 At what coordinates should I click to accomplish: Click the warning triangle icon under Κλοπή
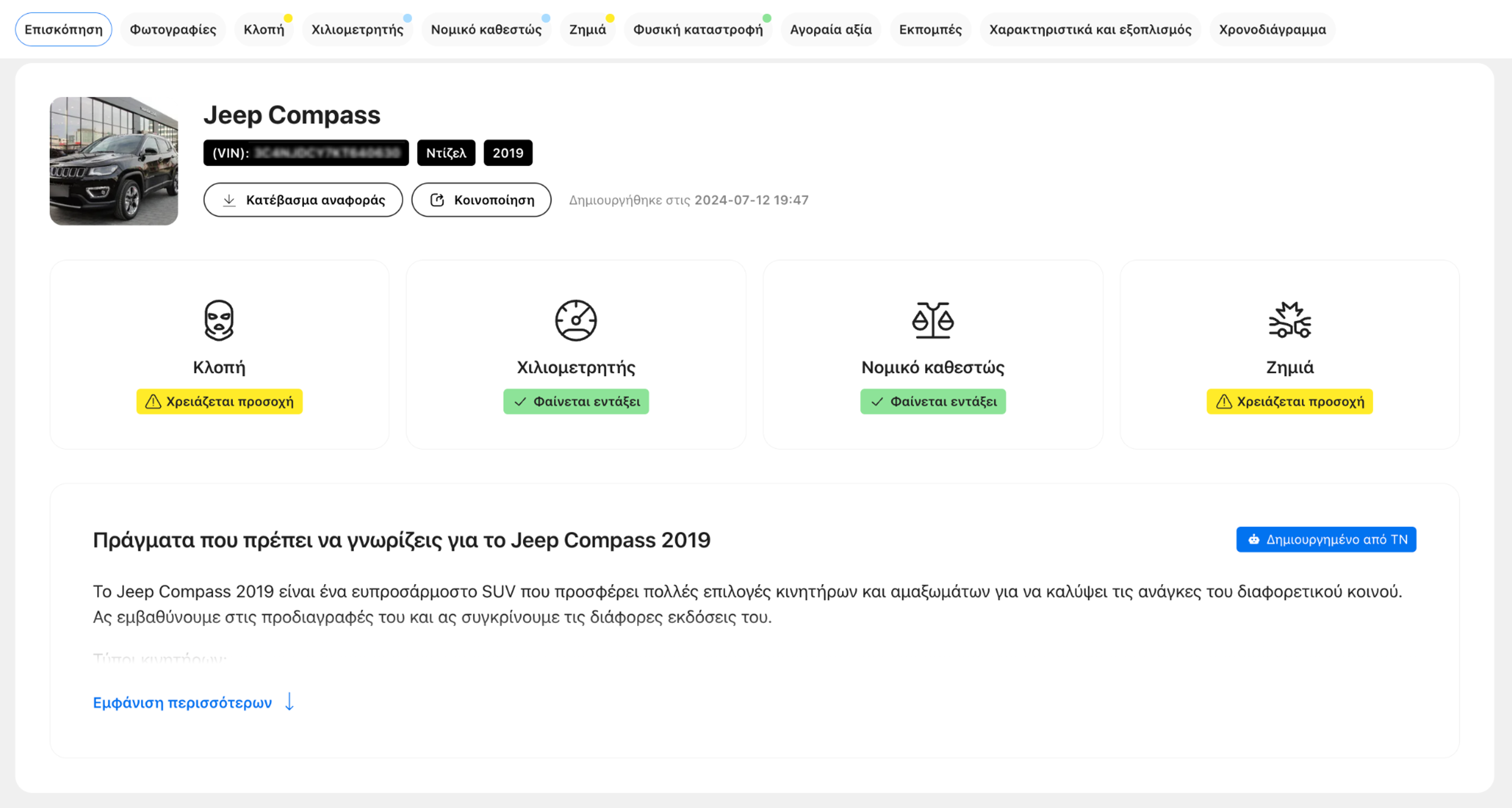pos(153,402)
